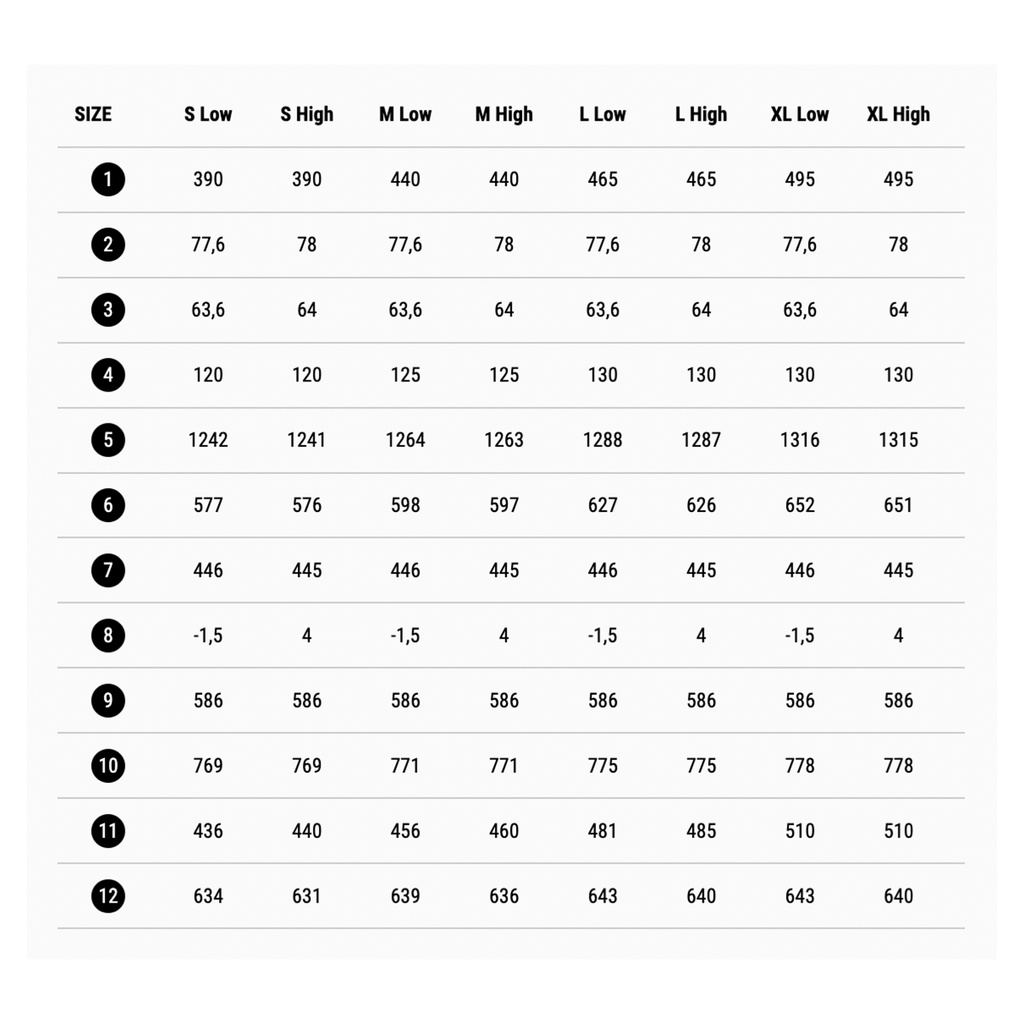Select the 1242 value under S Low
Viewport: 1024px width, 1024px height.
pos(208,440)
